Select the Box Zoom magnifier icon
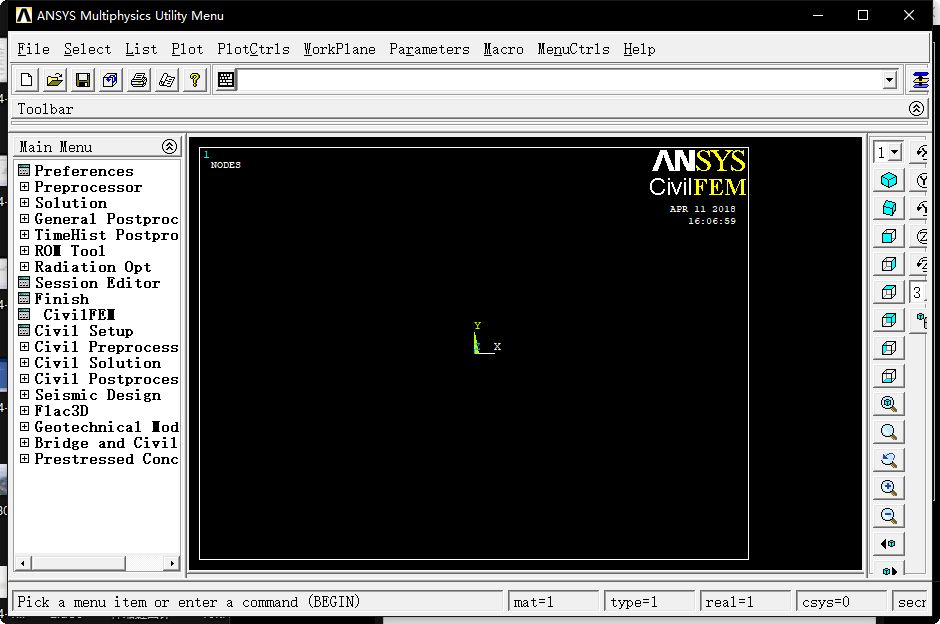This screenshot has width=940, height=624. click(x=888, y=432)
